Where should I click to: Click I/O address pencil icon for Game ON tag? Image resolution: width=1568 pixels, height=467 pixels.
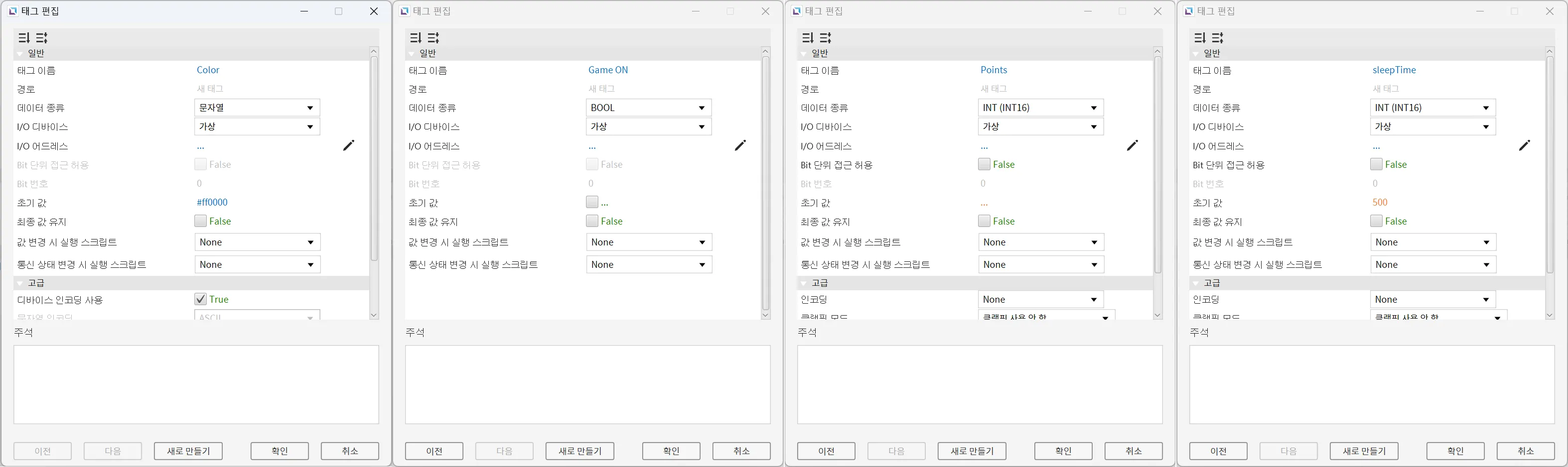click(739, 145)
